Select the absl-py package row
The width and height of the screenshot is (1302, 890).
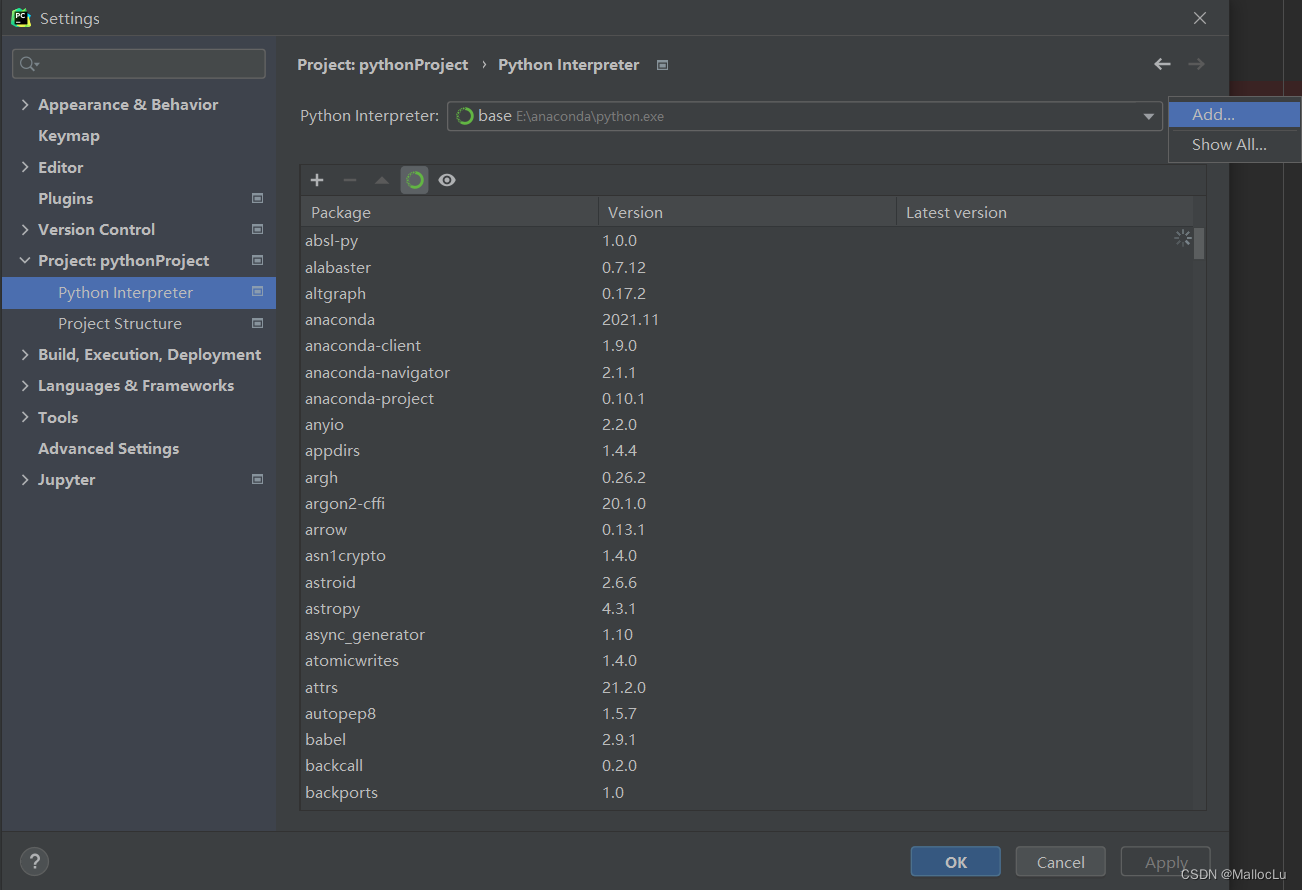click(x=747, y=241)
